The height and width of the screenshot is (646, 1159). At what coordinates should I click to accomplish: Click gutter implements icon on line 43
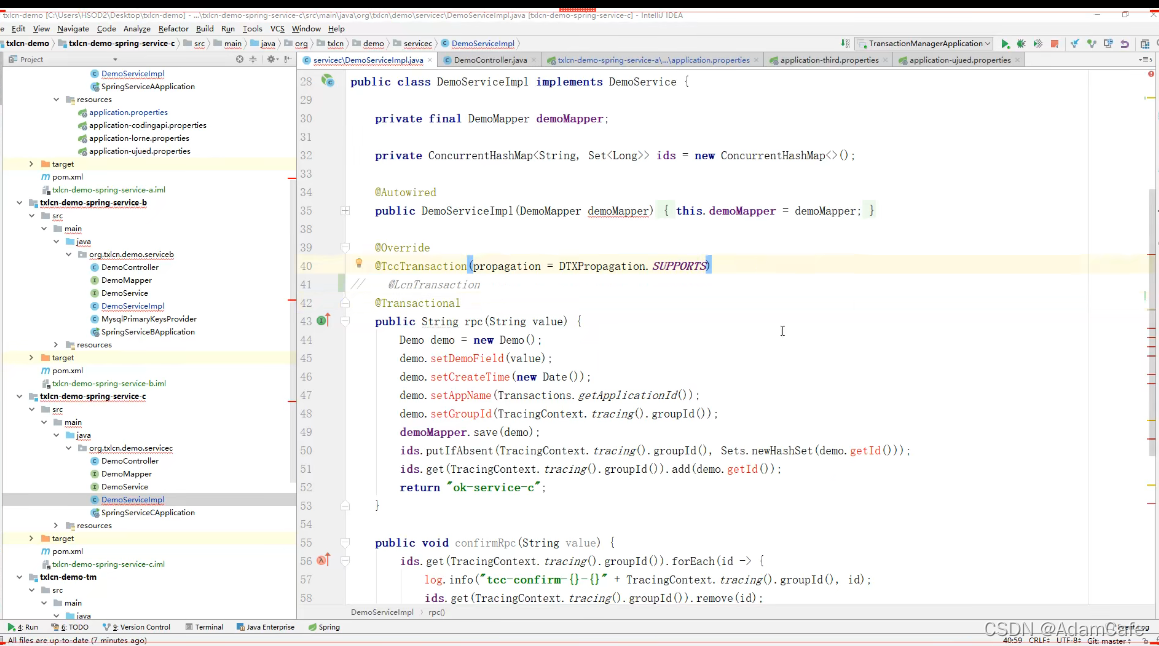[x=323, y=320]
